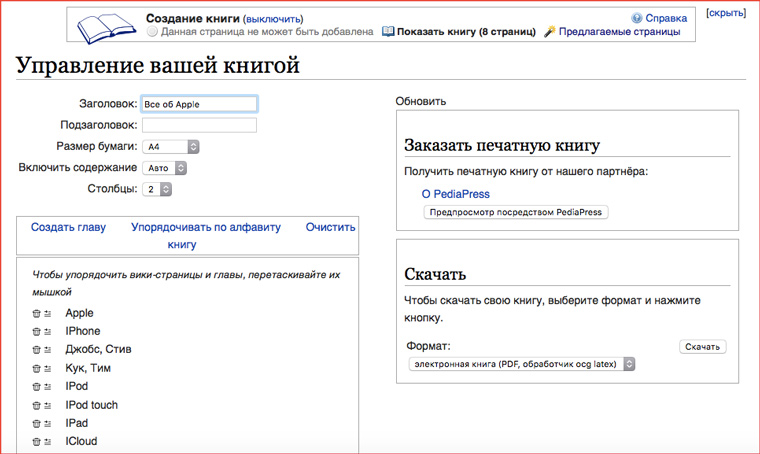Click the trash icon for ICloud
The height and width of the screenshot is (454, 760).
click(x=36, y=441)
